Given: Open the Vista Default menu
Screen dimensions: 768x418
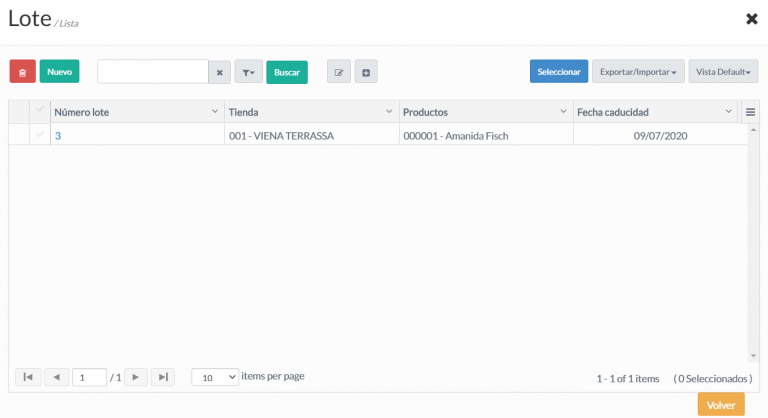Looking at the screenshot, I should click(723, 72).
